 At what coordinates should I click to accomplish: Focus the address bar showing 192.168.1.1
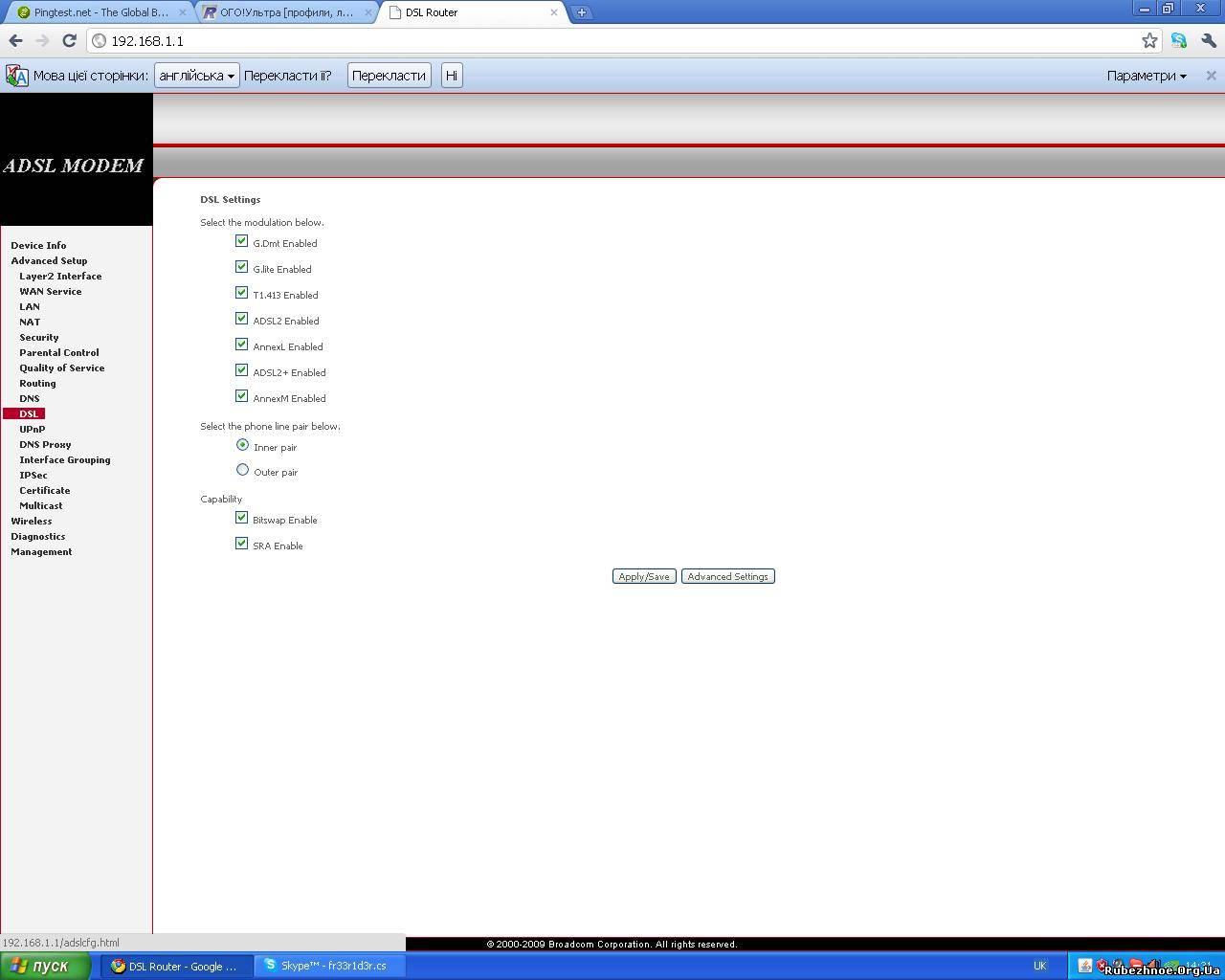[612, 40]
